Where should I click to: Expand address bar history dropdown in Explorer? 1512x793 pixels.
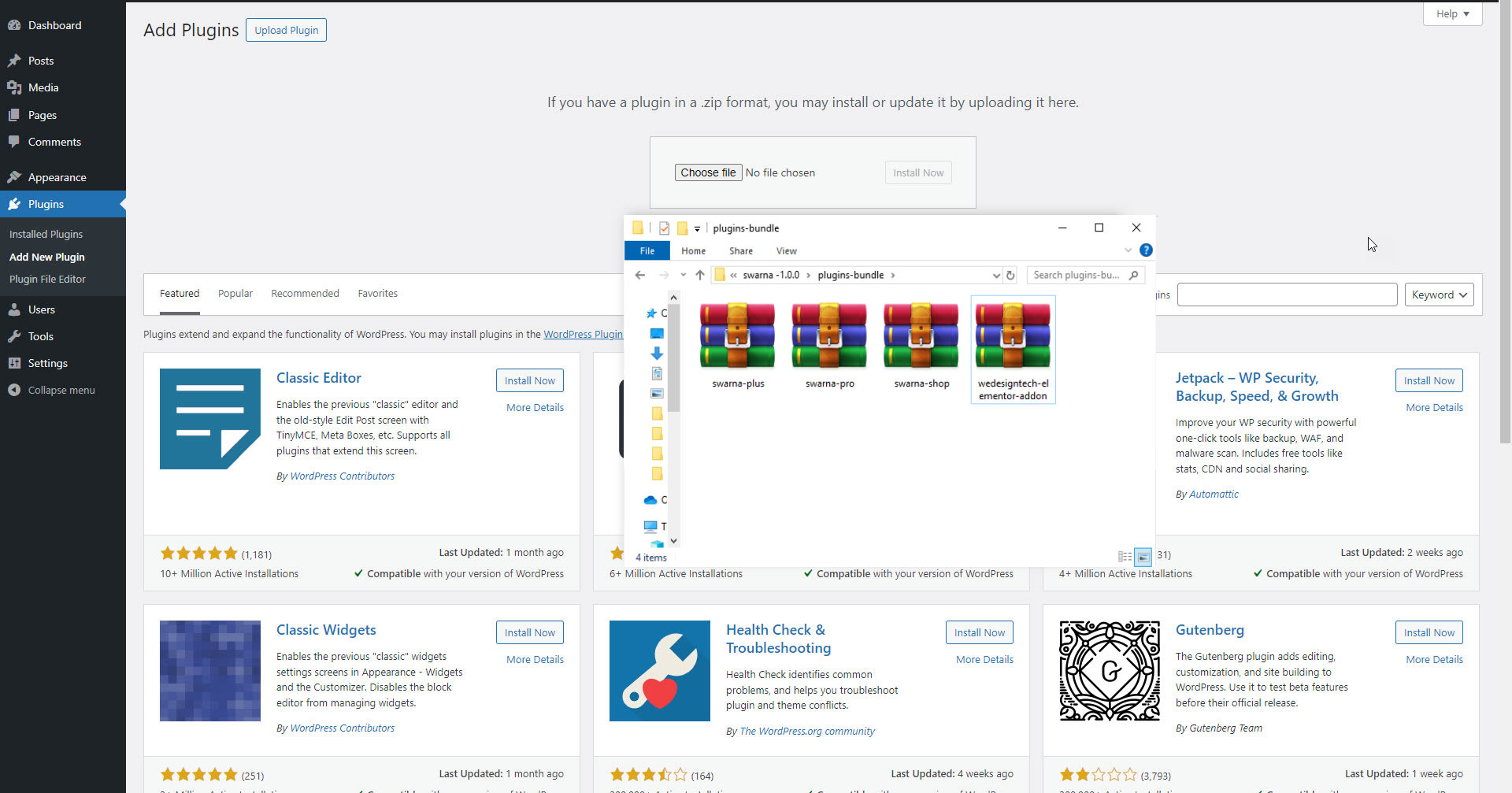996,275
